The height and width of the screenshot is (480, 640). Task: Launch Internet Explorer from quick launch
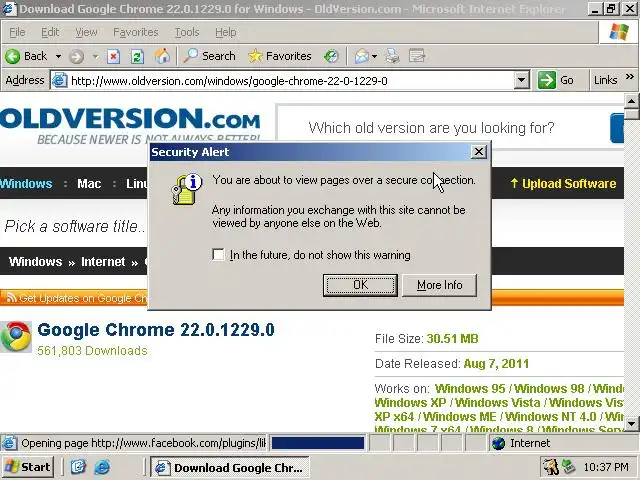(102, 467)
